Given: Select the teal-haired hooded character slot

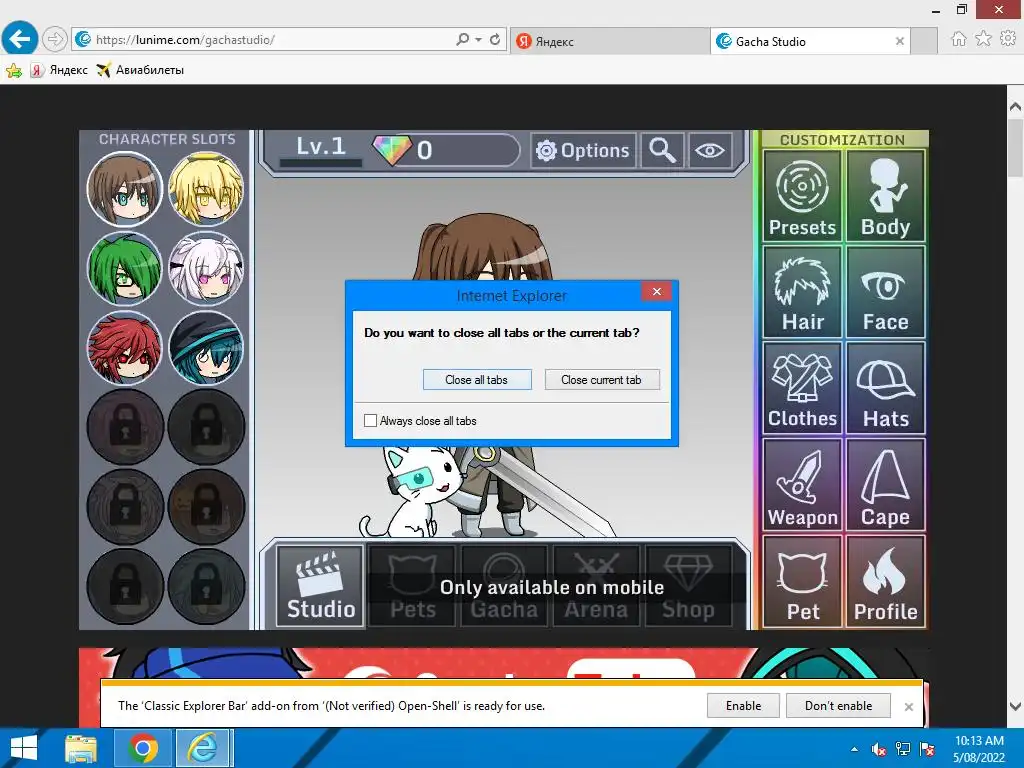Looking at the screenshot, I should pyautogui.click(x=206, y=347).
